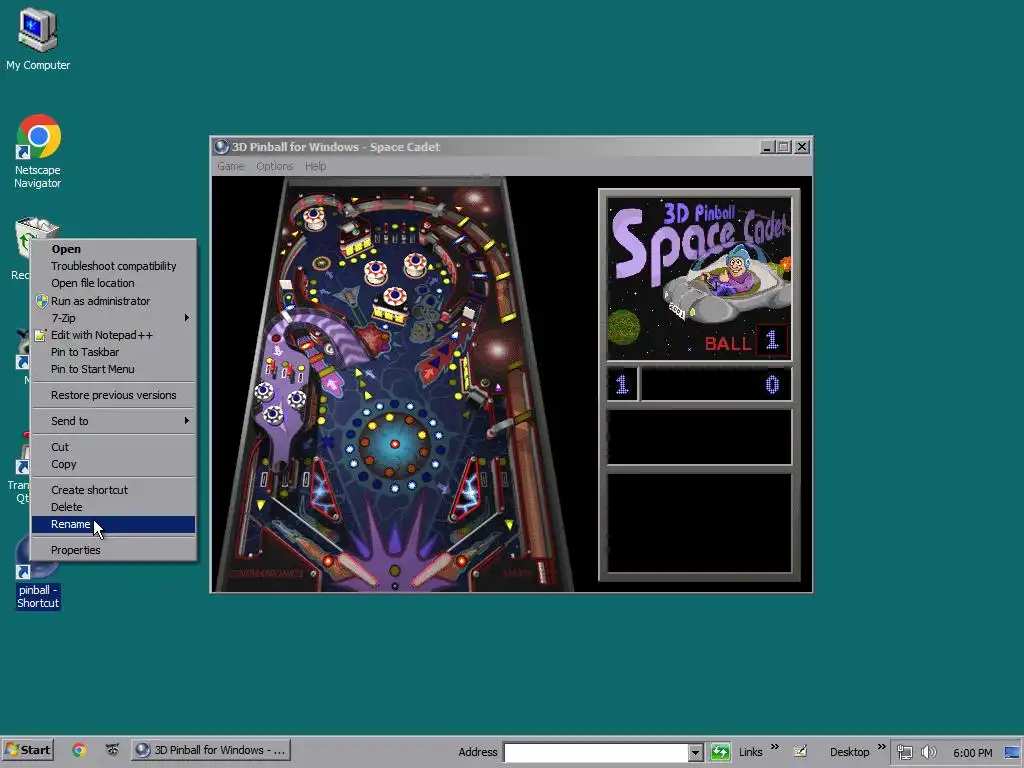Expand the Links toolbar chevron

(775, 746)
